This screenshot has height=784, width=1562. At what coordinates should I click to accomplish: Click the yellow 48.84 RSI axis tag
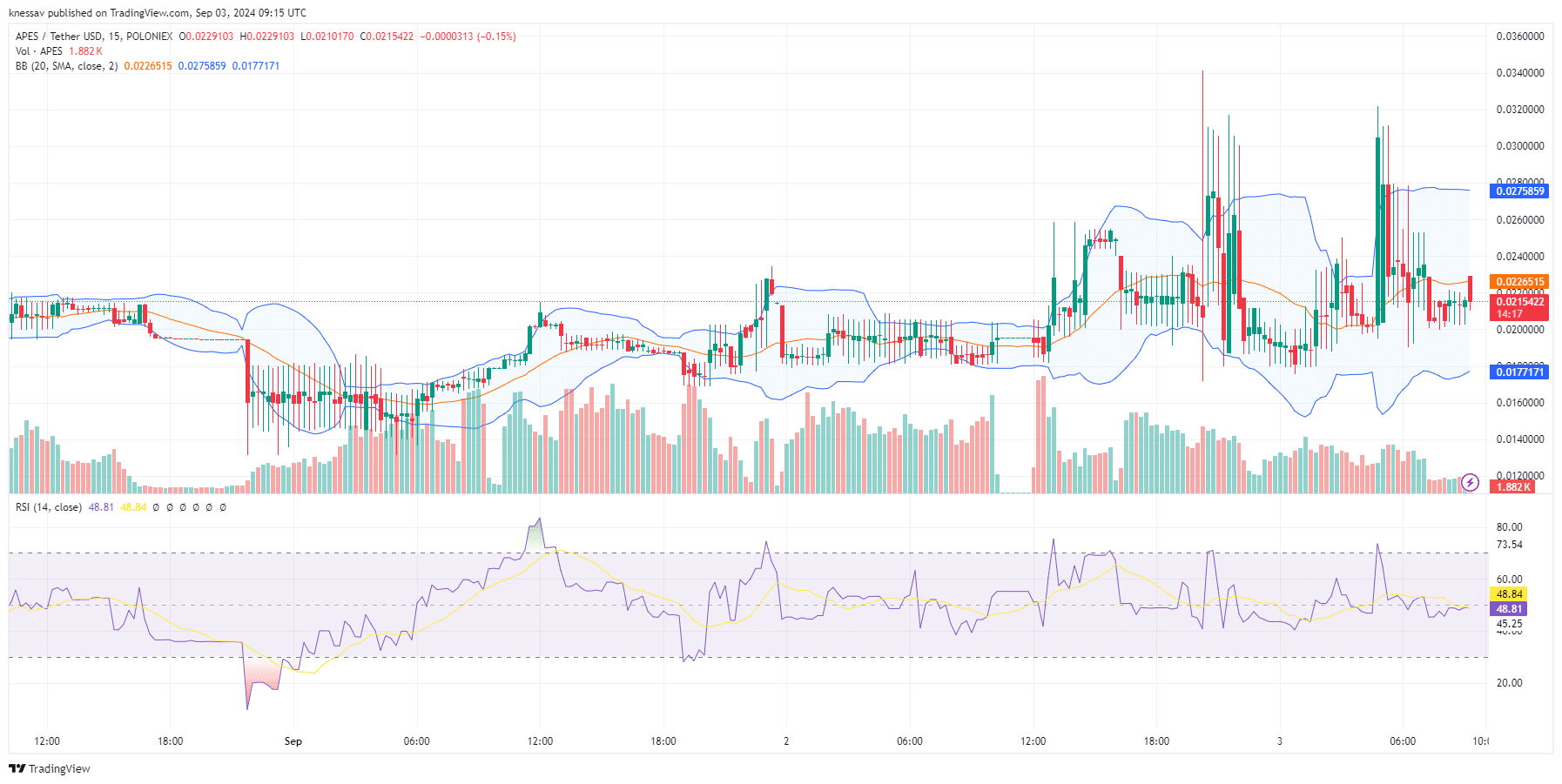[x=1508, y=594]
